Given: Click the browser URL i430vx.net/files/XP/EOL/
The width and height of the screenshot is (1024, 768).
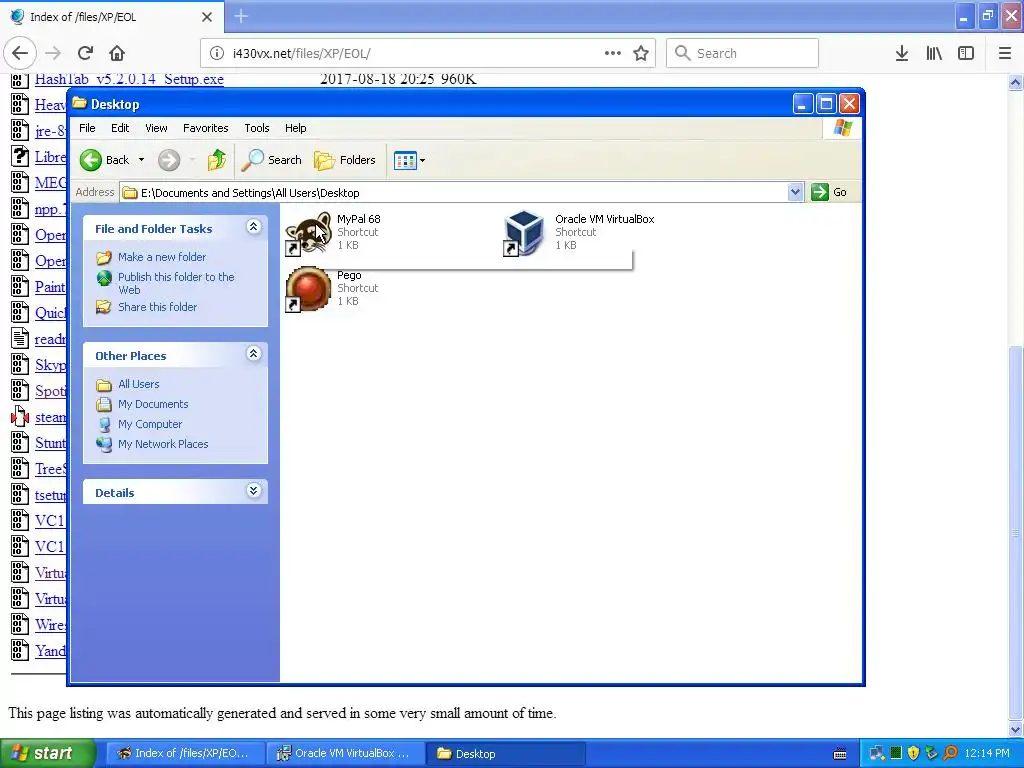Looking at the screenshot, I should tap(302, 54).
